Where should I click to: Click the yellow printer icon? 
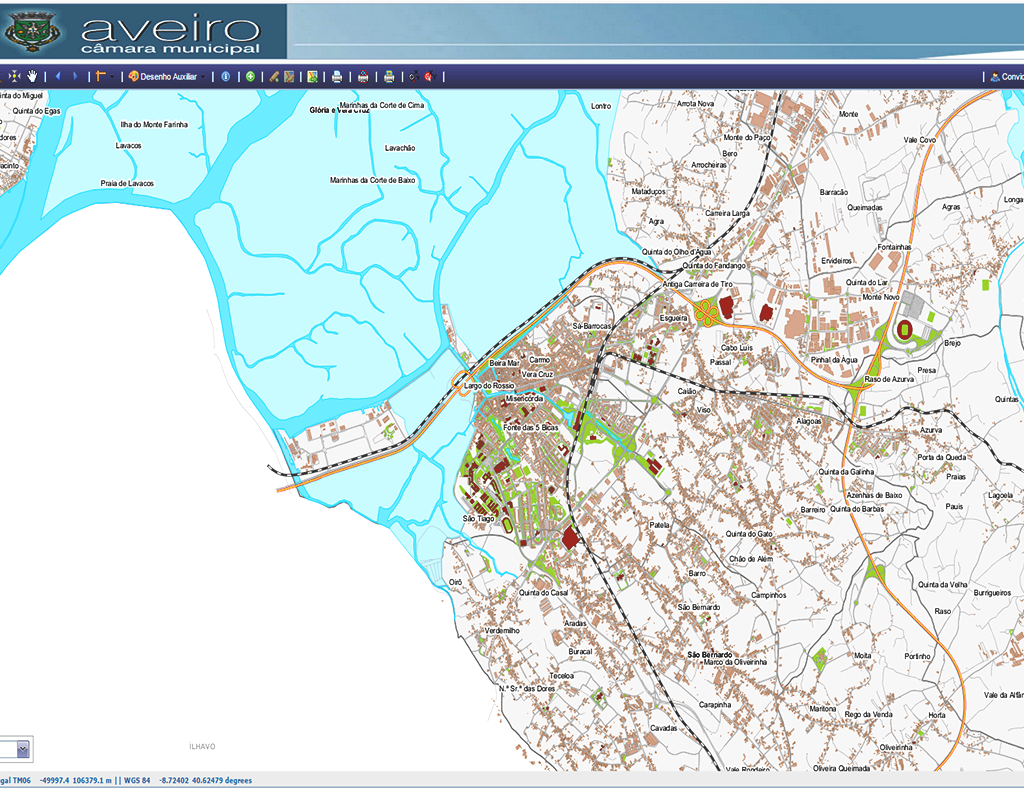tap(389, 76)
